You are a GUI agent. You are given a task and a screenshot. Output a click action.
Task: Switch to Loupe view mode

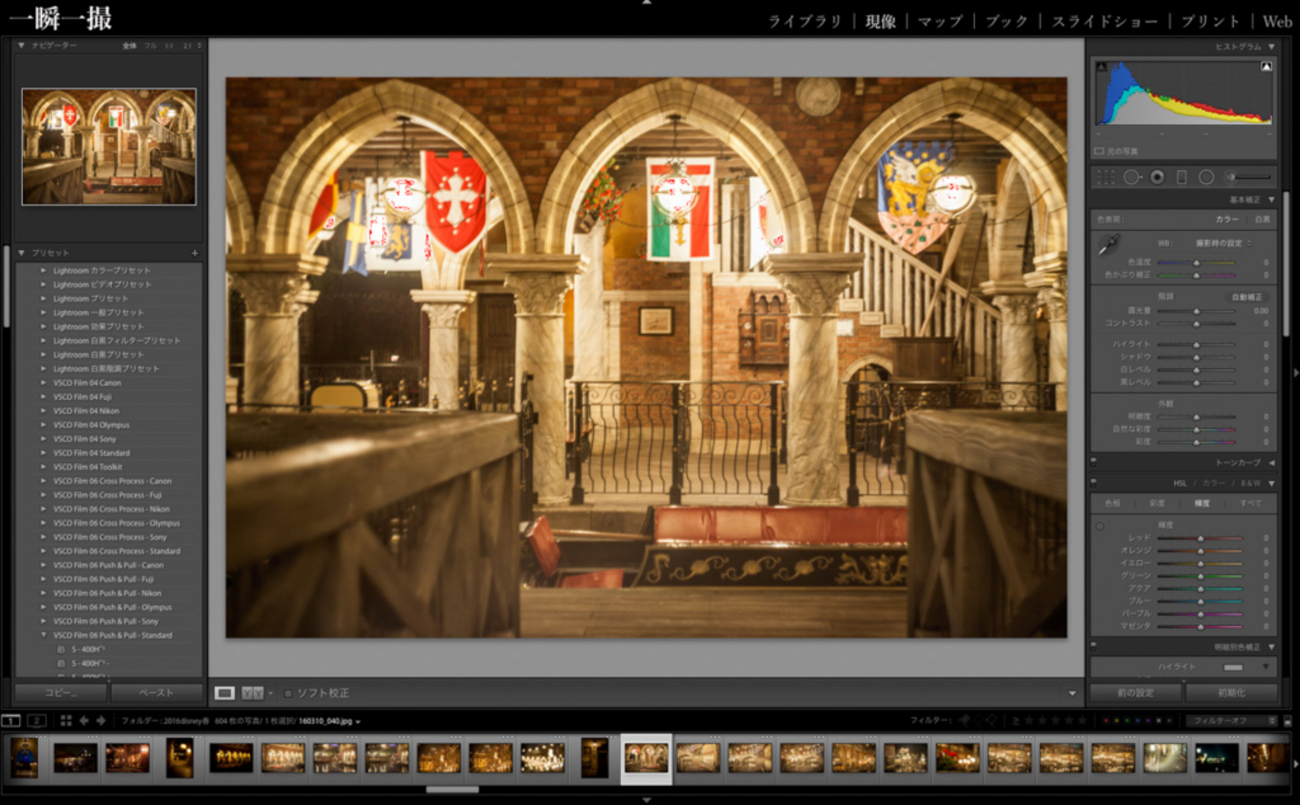(x=225, y=692)
